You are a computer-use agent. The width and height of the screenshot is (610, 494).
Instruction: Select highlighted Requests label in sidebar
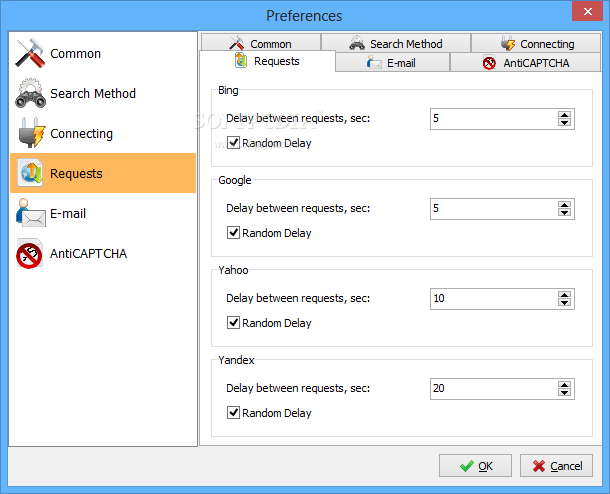click(x=76, y=173)
